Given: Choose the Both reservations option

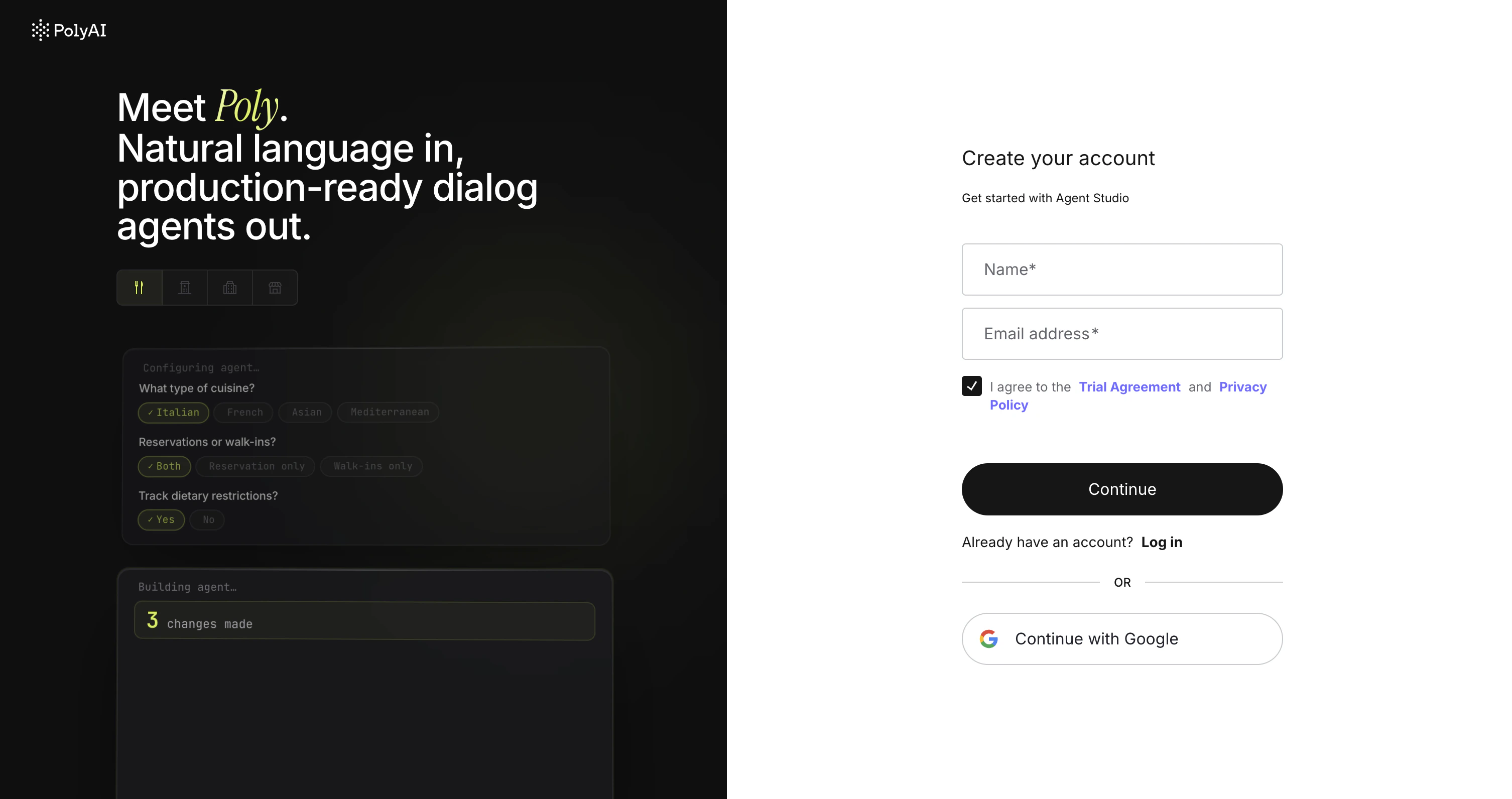Looking at the screenshot, I should click(x=164, y=466).
